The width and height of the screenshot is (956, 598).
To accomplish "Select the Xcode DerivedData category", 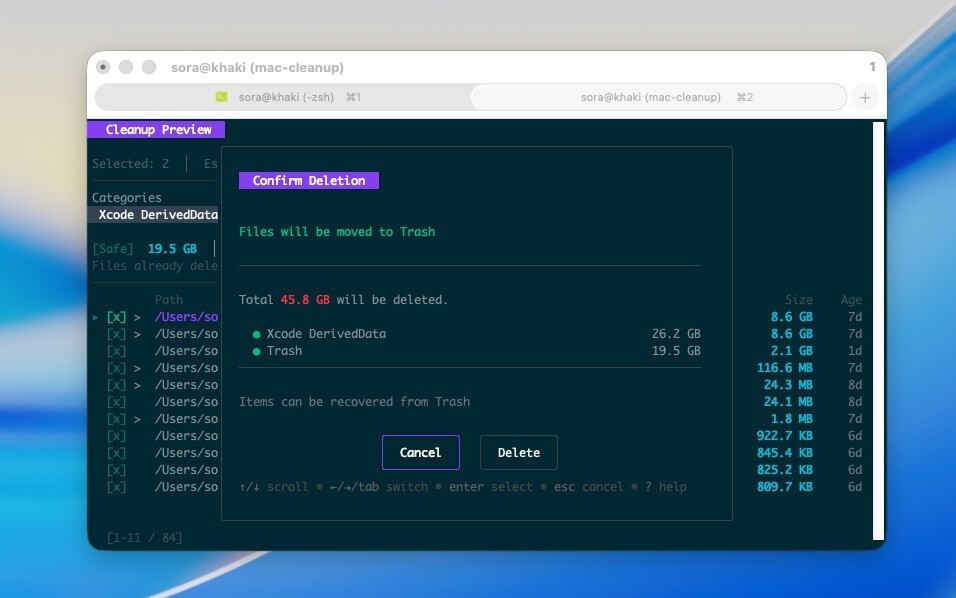I will (157, 215).
